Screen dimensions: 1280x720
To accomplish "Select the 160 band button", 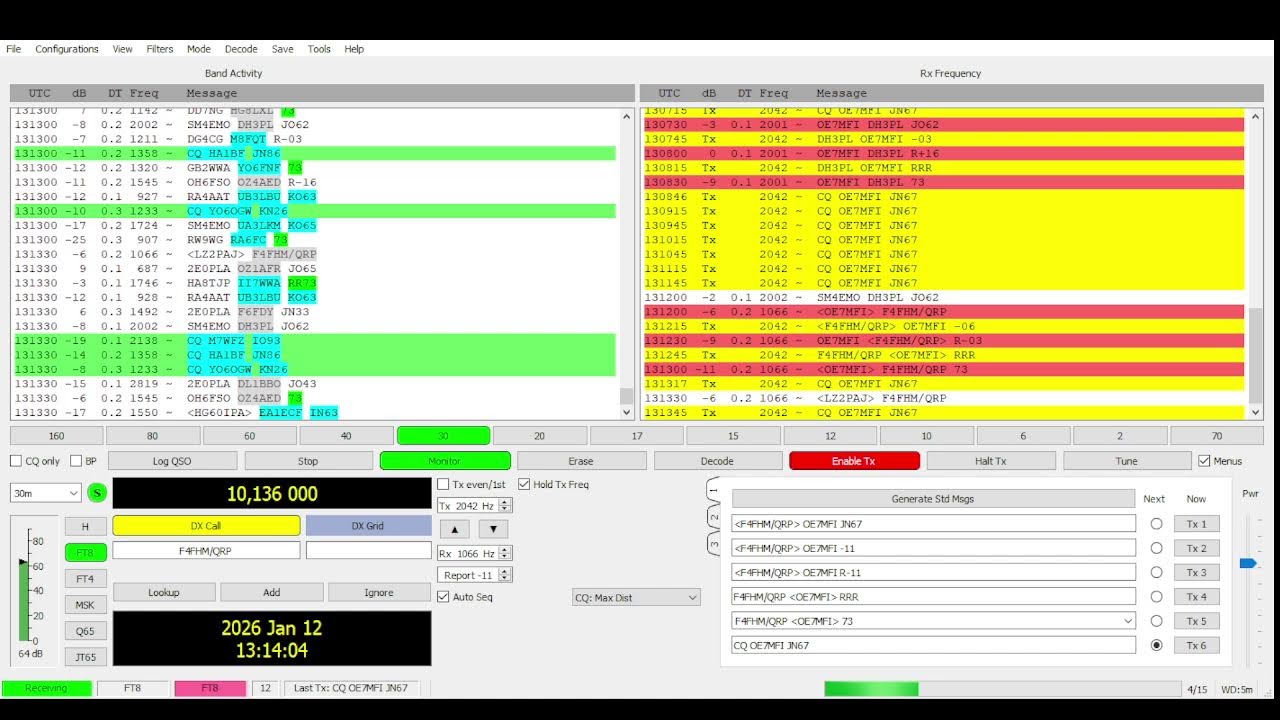I will 56,436.
